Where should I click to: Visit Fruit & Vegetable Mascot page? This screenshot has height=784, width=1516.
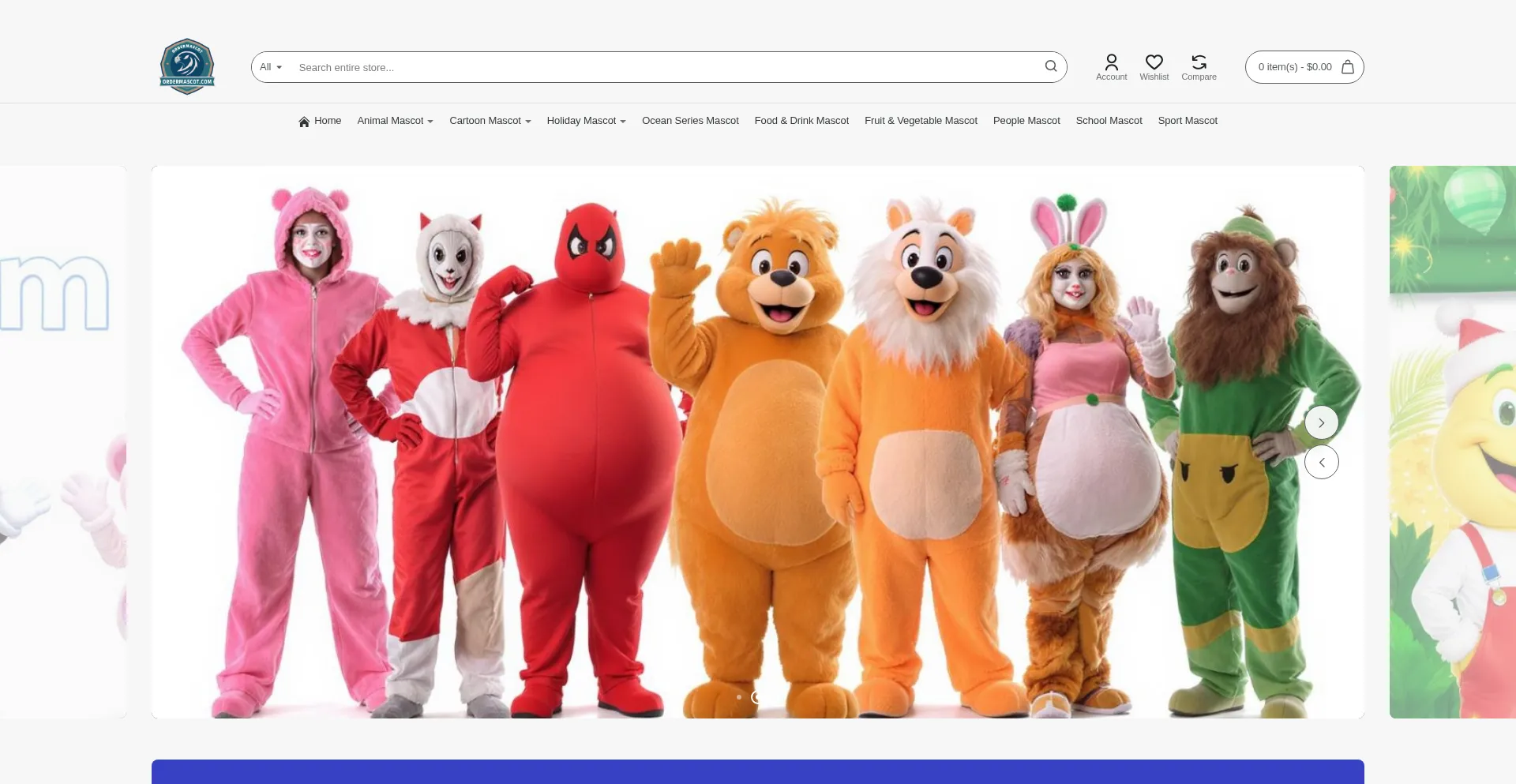pyautogui.click(x=921, y=121)
